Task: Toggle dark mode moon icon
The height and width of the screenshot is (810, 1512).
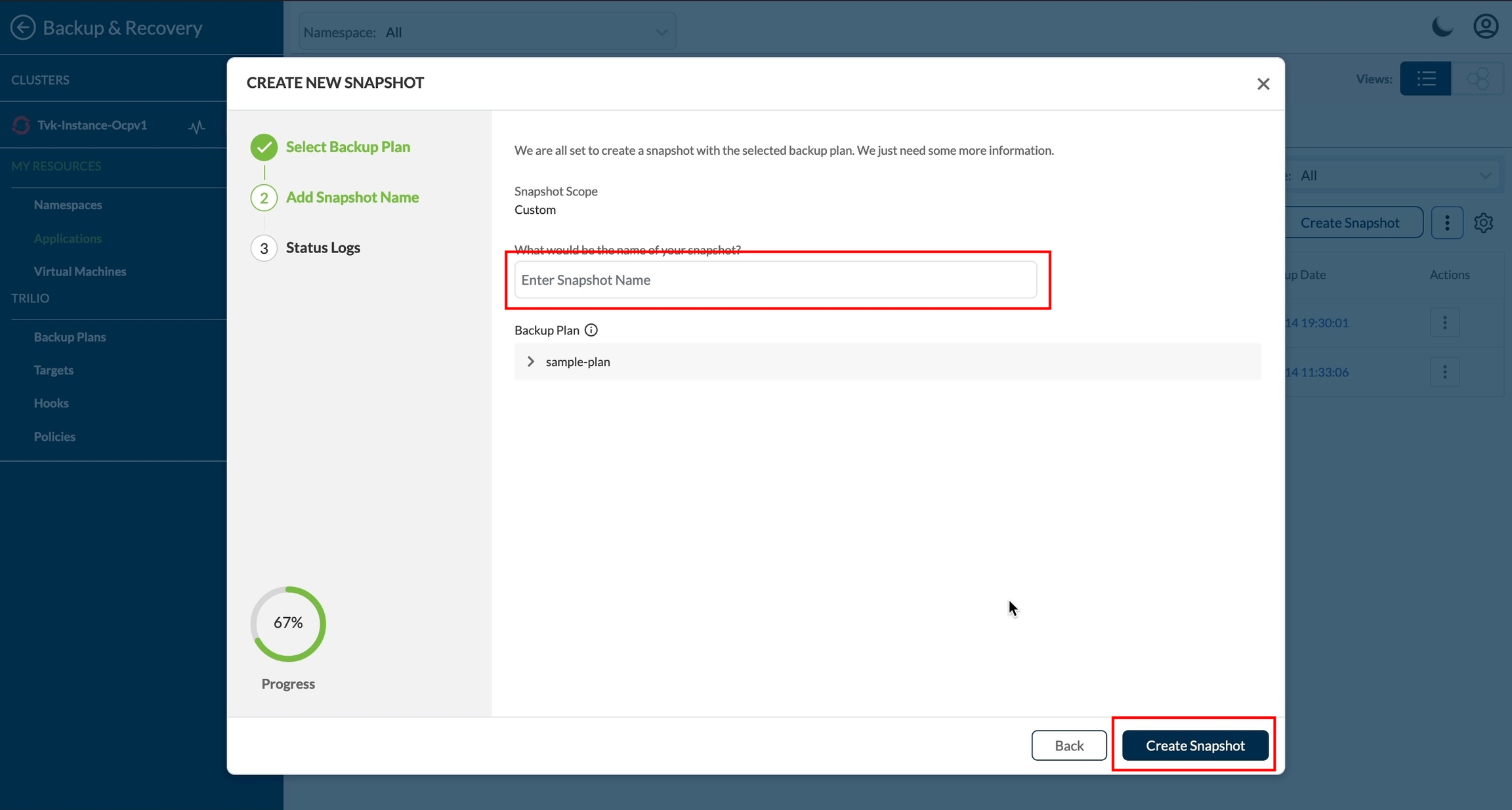Action: point(1442,27)
